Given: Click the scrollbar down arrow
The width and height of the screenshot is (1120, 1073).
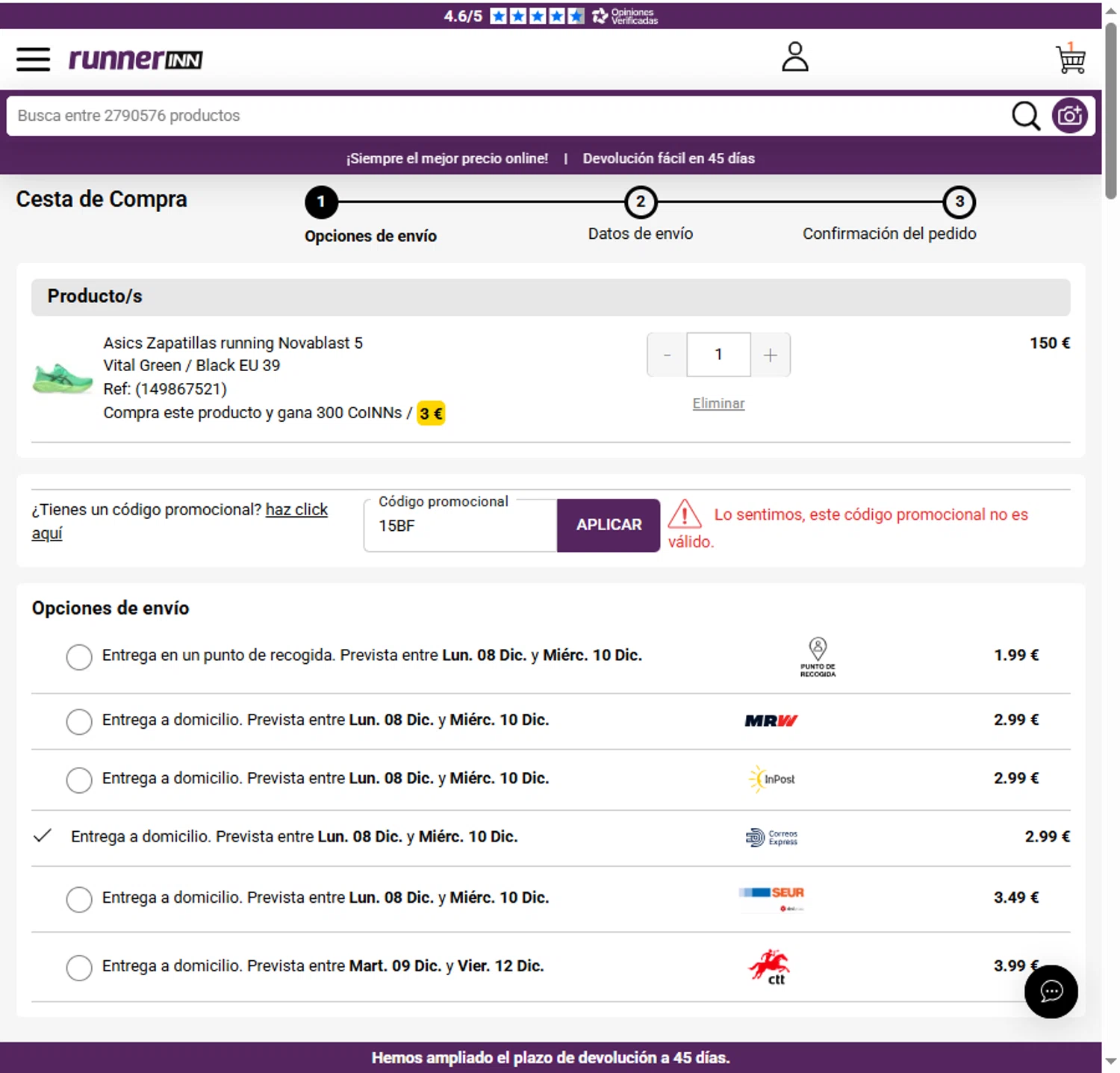Looking at the screenshot, I should pyautogui.click(x=1111, y=1061).
